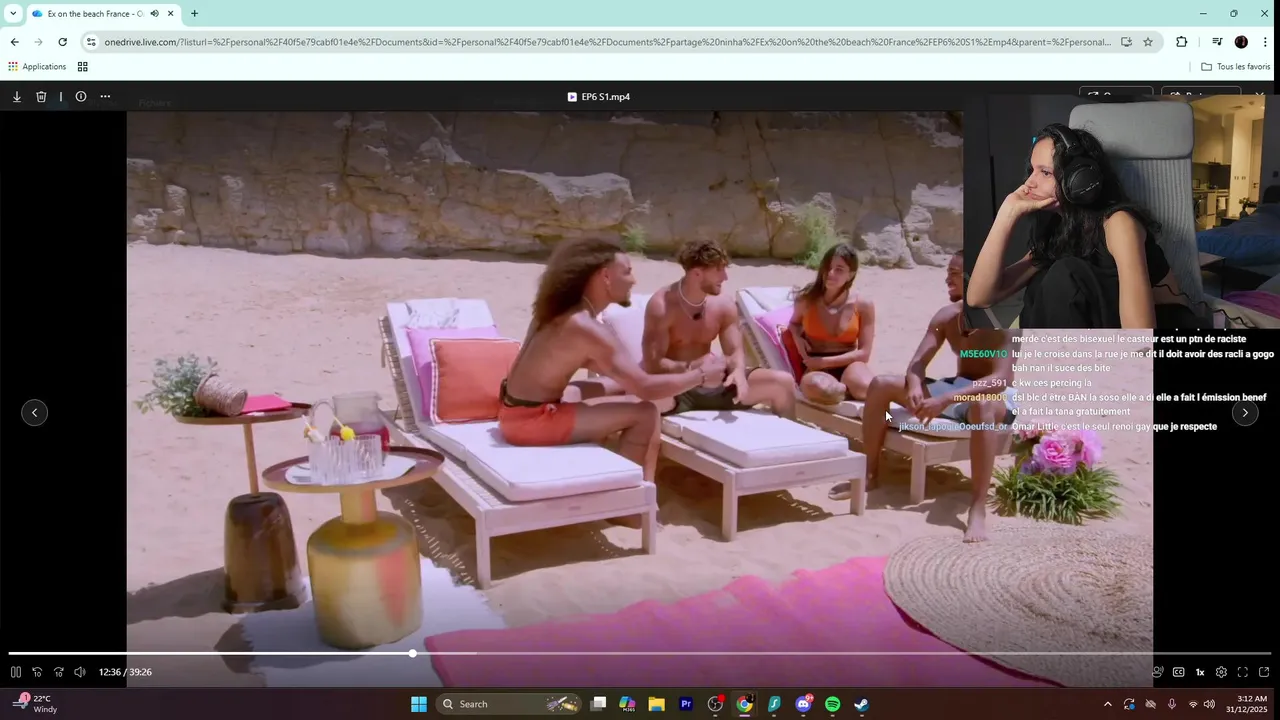Screen dimensions: 1280x720
Task: Open Chrome three-dot menu
Action: 1266,42
